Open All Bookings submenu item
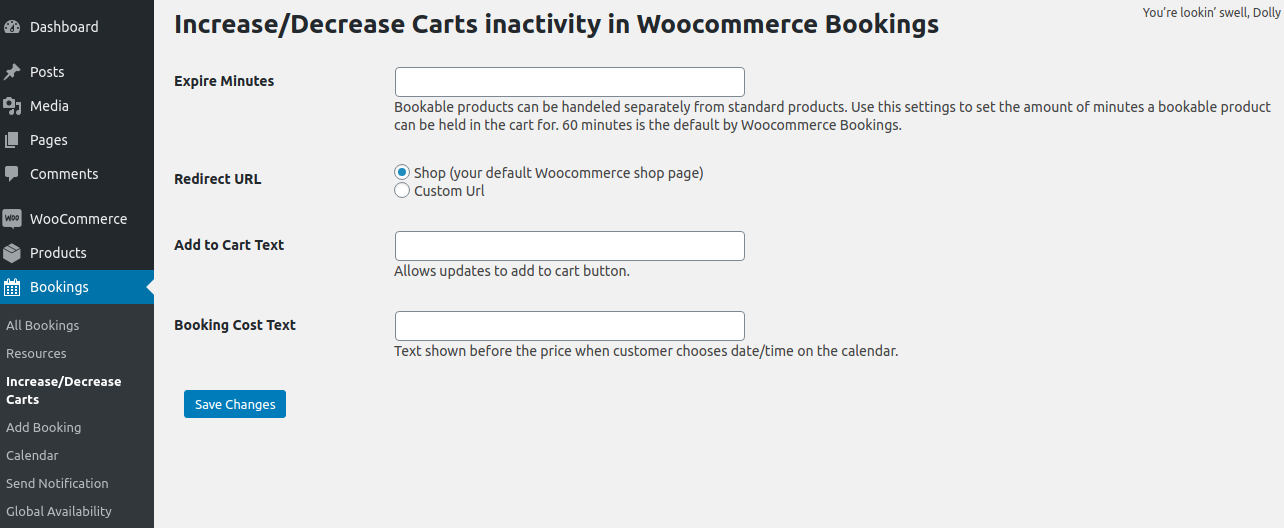This screenshot has width=1284, height=528. point(42,326)
